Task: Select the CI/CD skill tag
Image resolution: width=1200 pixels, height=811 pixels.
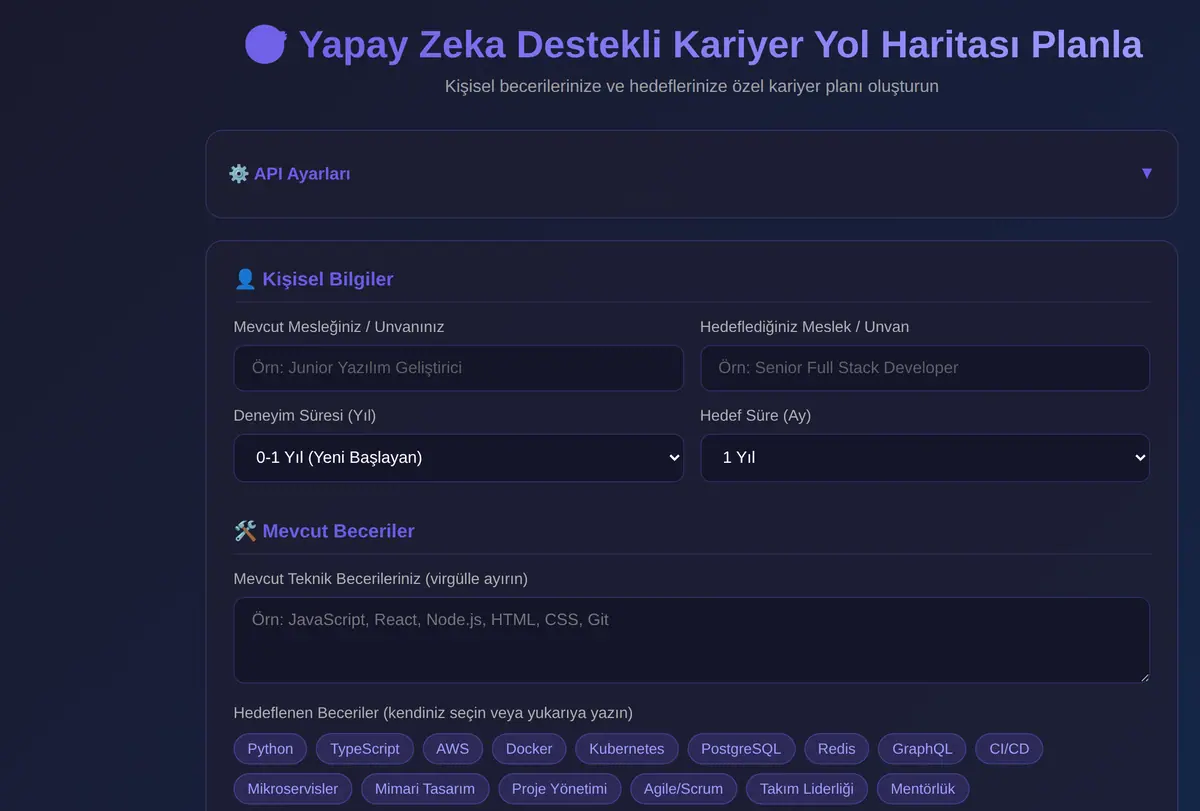Action: 1009,749
